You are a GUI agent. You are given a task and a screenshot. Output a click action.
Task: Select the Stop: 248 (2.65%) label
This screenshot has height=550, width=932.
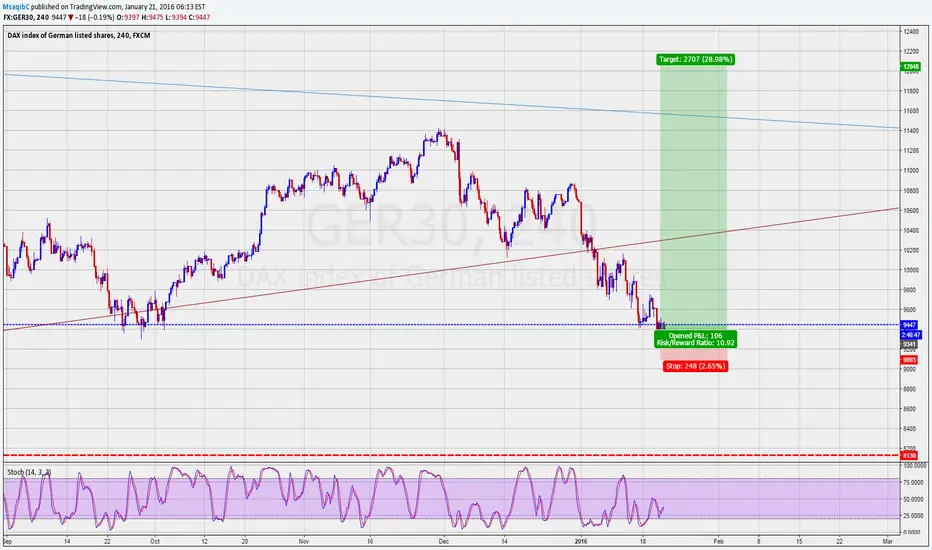pos(695,366)
